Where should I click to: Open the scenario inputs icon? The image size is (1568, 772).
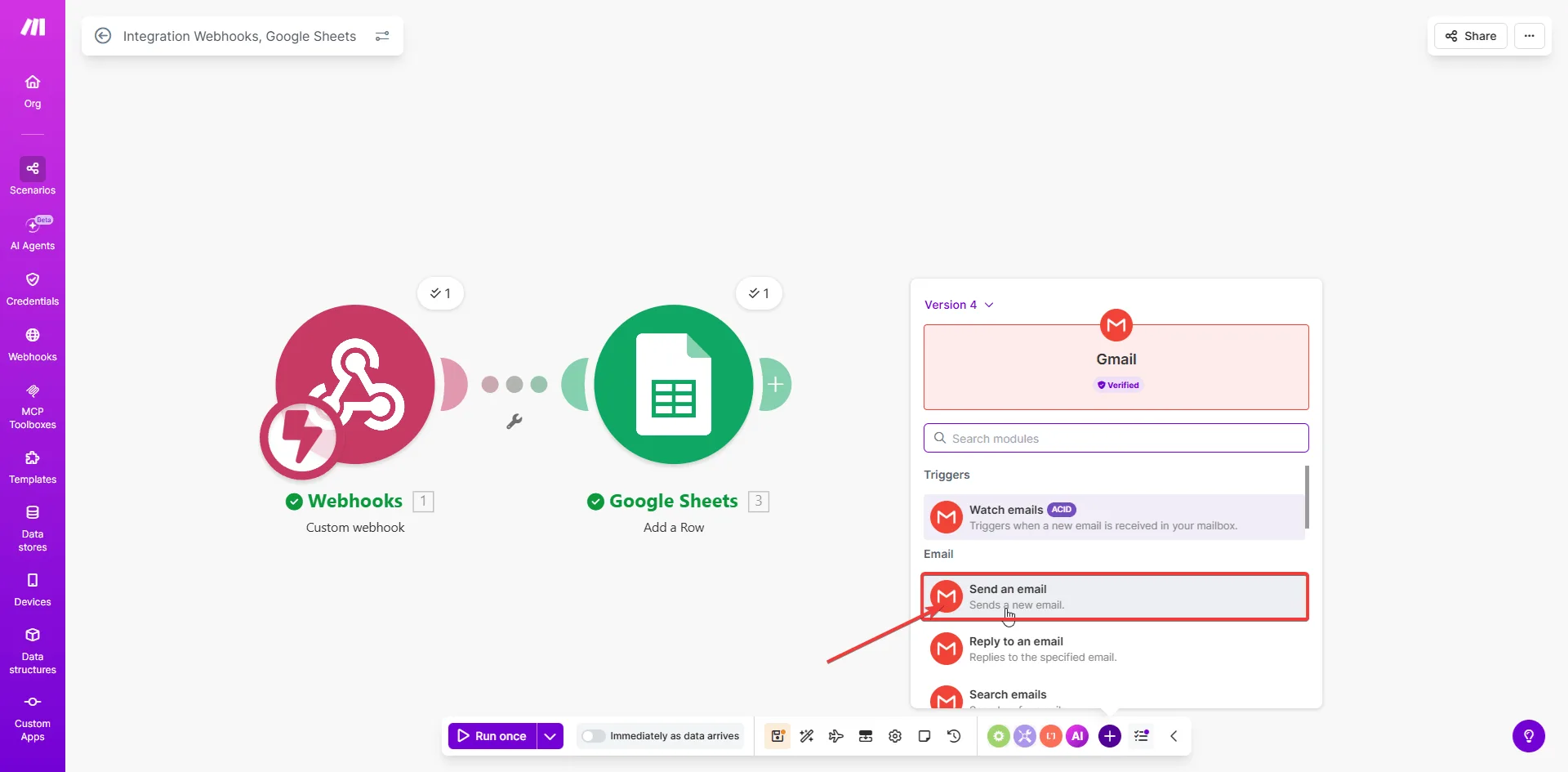point(866,736)
